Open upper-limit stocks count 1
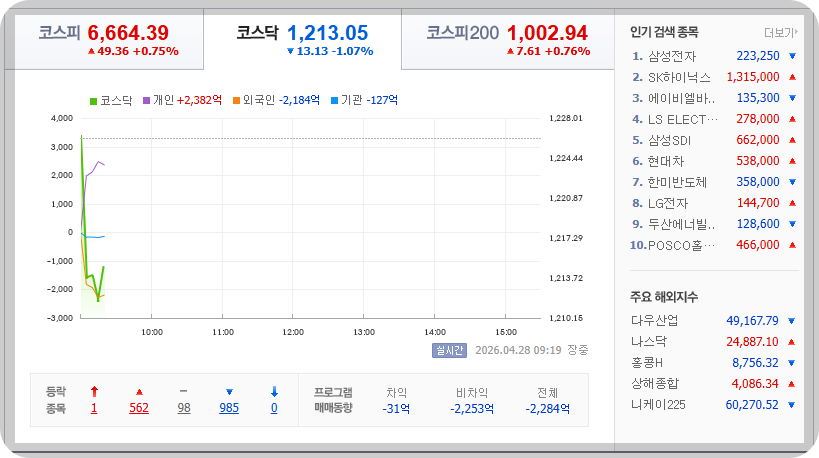 pyautogui.click(x=94, y=408)
